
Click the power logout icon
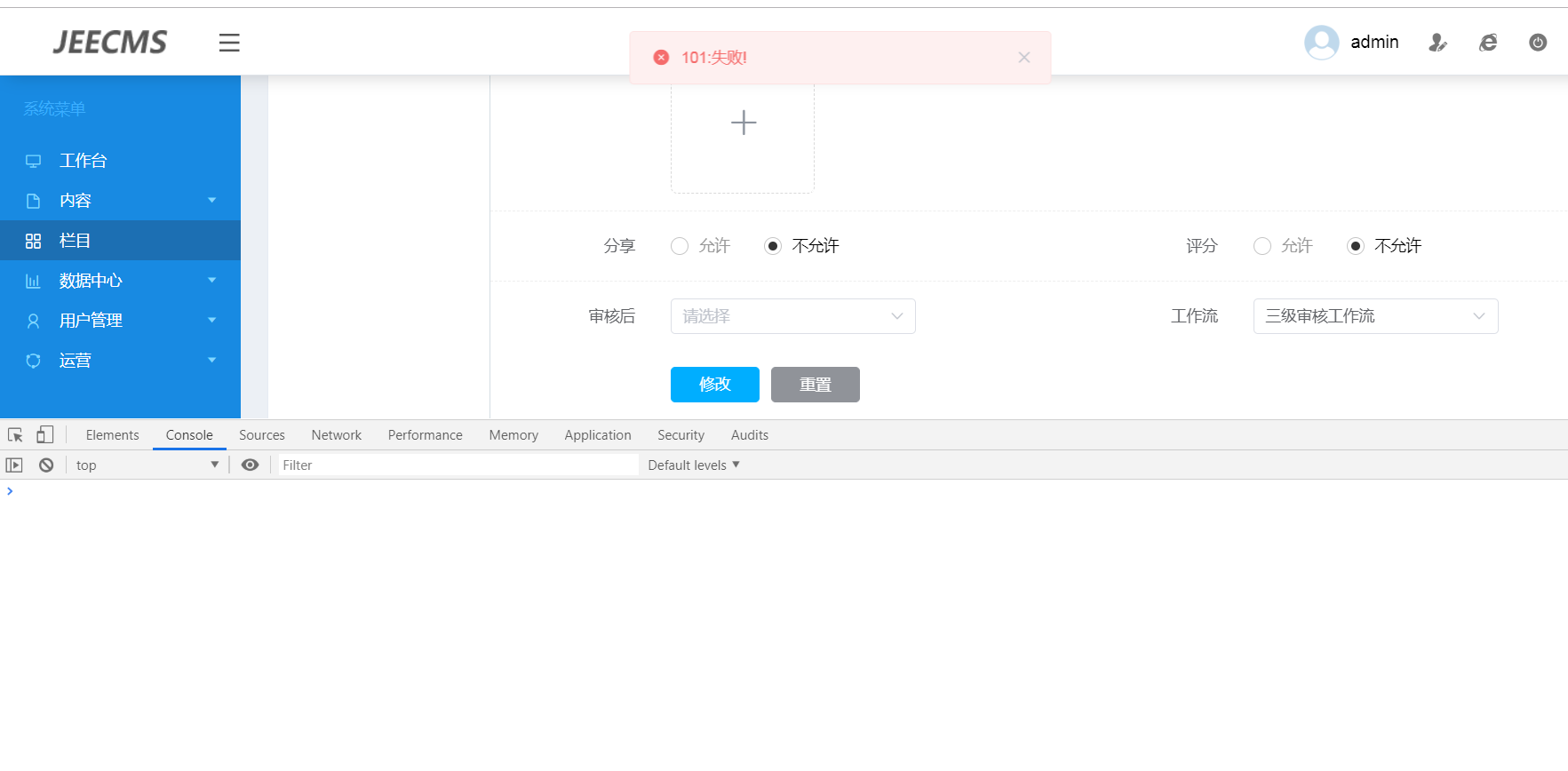click(x=1538, y=43)
